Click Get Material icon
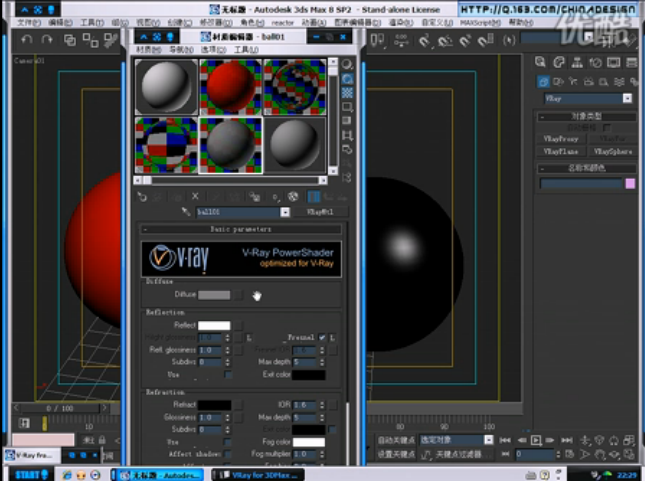 [x=142, y=197]
